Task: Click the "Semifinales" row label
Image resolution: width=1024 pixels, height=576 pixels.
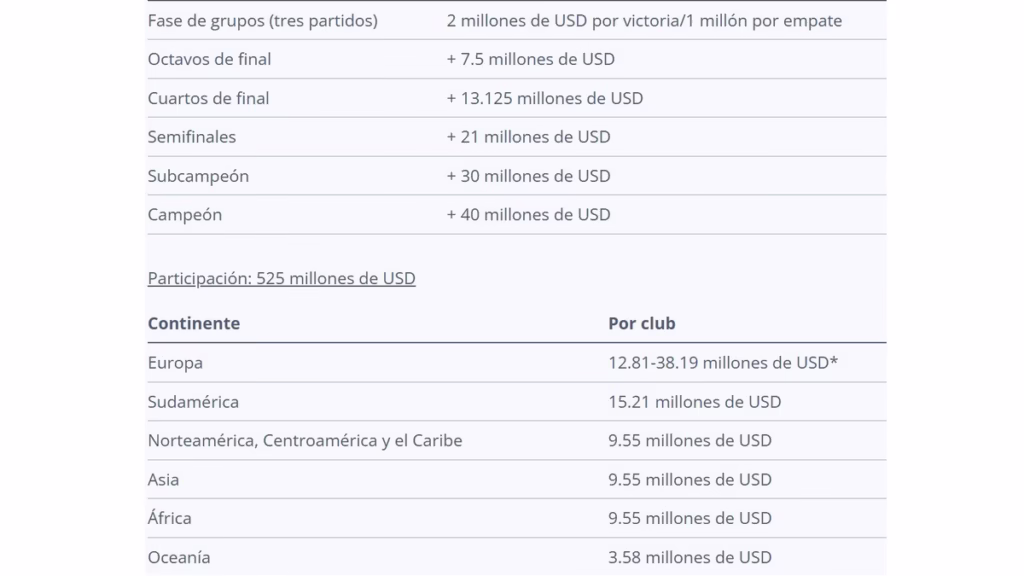Action: [x=192, y=136]
